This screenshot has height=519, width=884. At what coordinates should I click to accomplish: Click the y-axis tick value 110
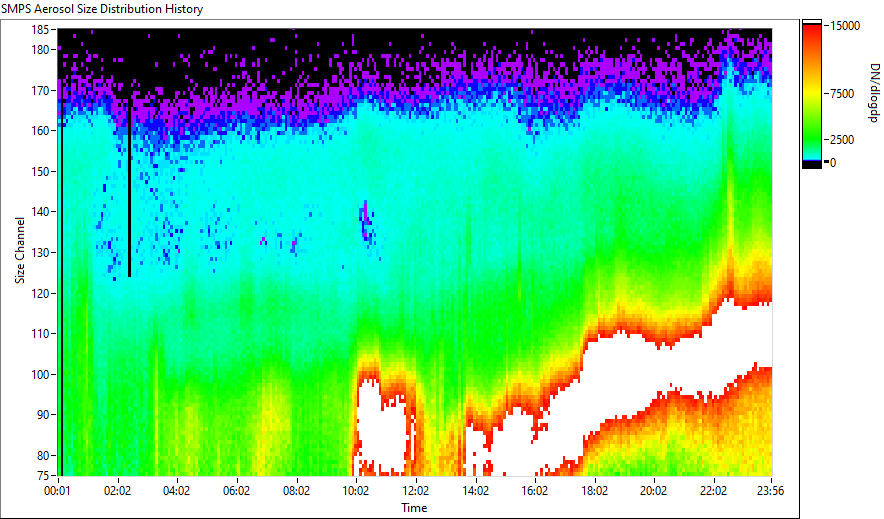pyautogui.click(x=40, y=334)
